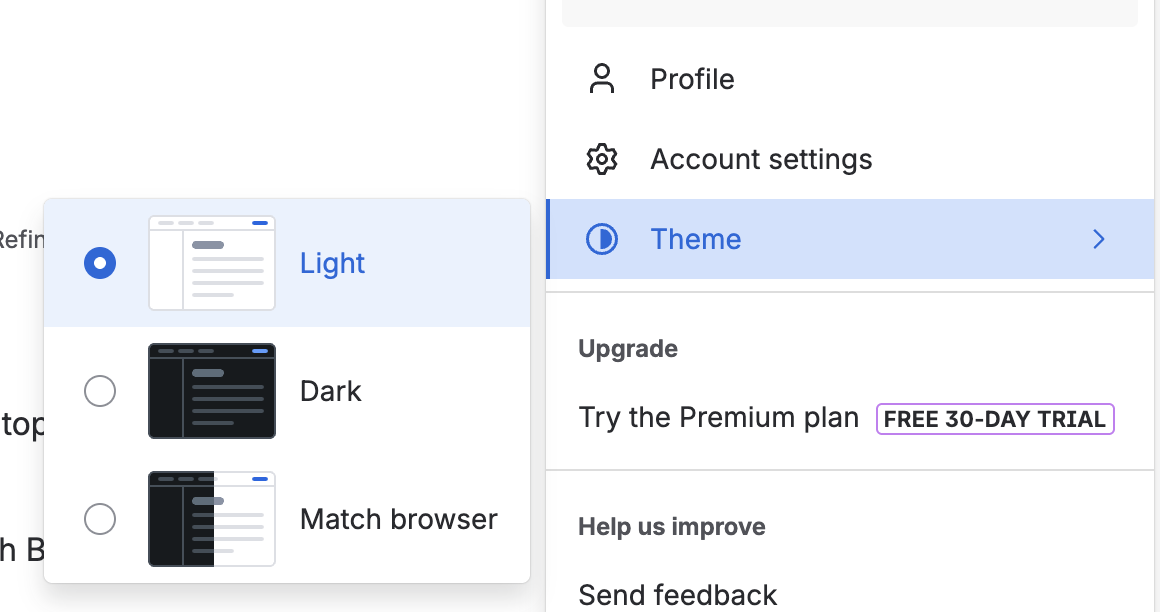Choose the Light text label
Viewport: 1160px width, 612px height.
point(332,263)
